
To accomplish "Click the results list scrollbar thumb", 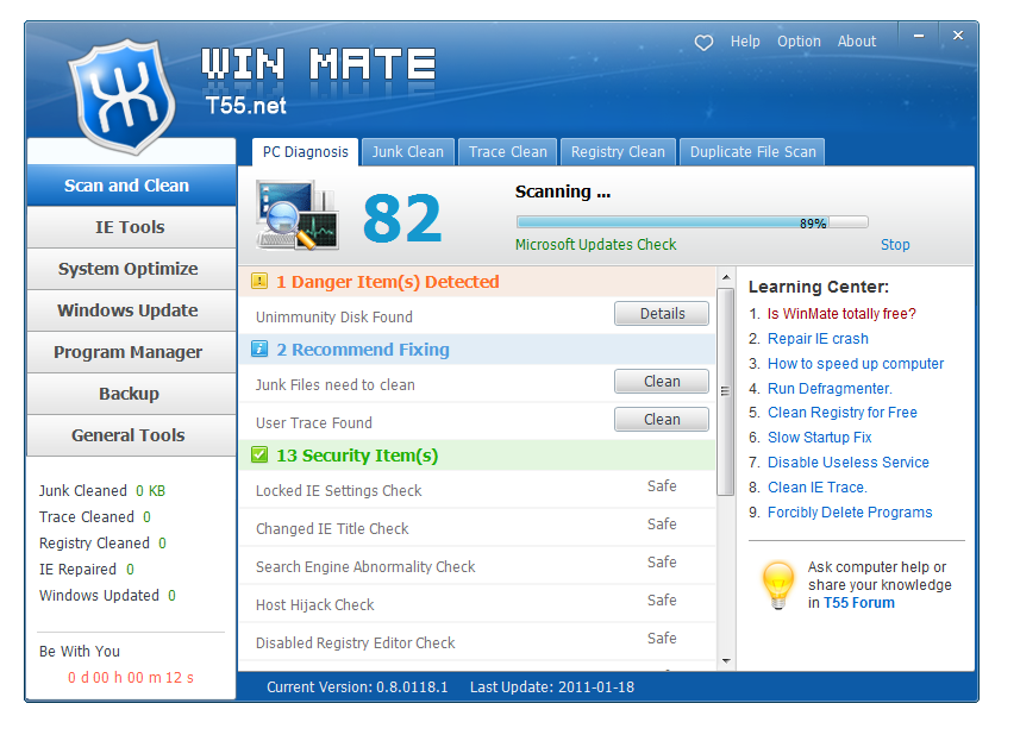I will (x=725, y=391).
